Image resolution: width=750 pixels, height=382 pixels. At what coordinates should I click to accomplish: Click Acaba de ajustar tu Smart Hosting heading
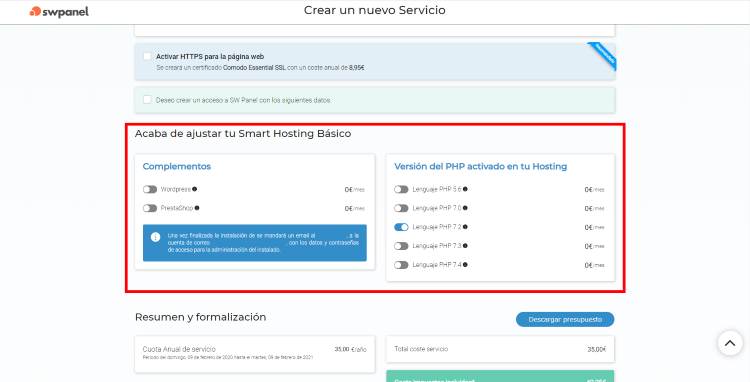[x=243, y=133]
